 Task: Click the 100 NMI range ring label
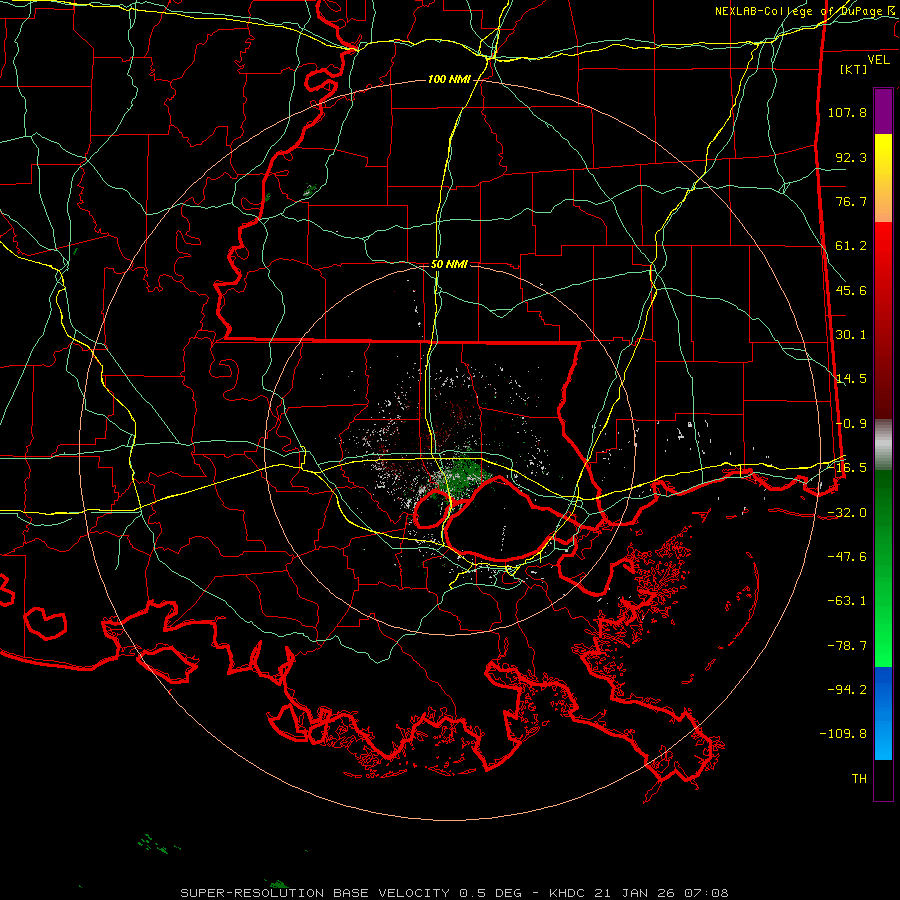(x=449, y=79)
